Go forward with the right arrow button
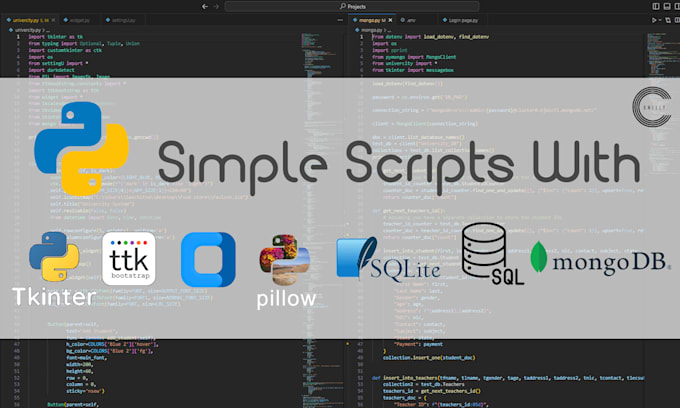 click(x=216, y=7)
